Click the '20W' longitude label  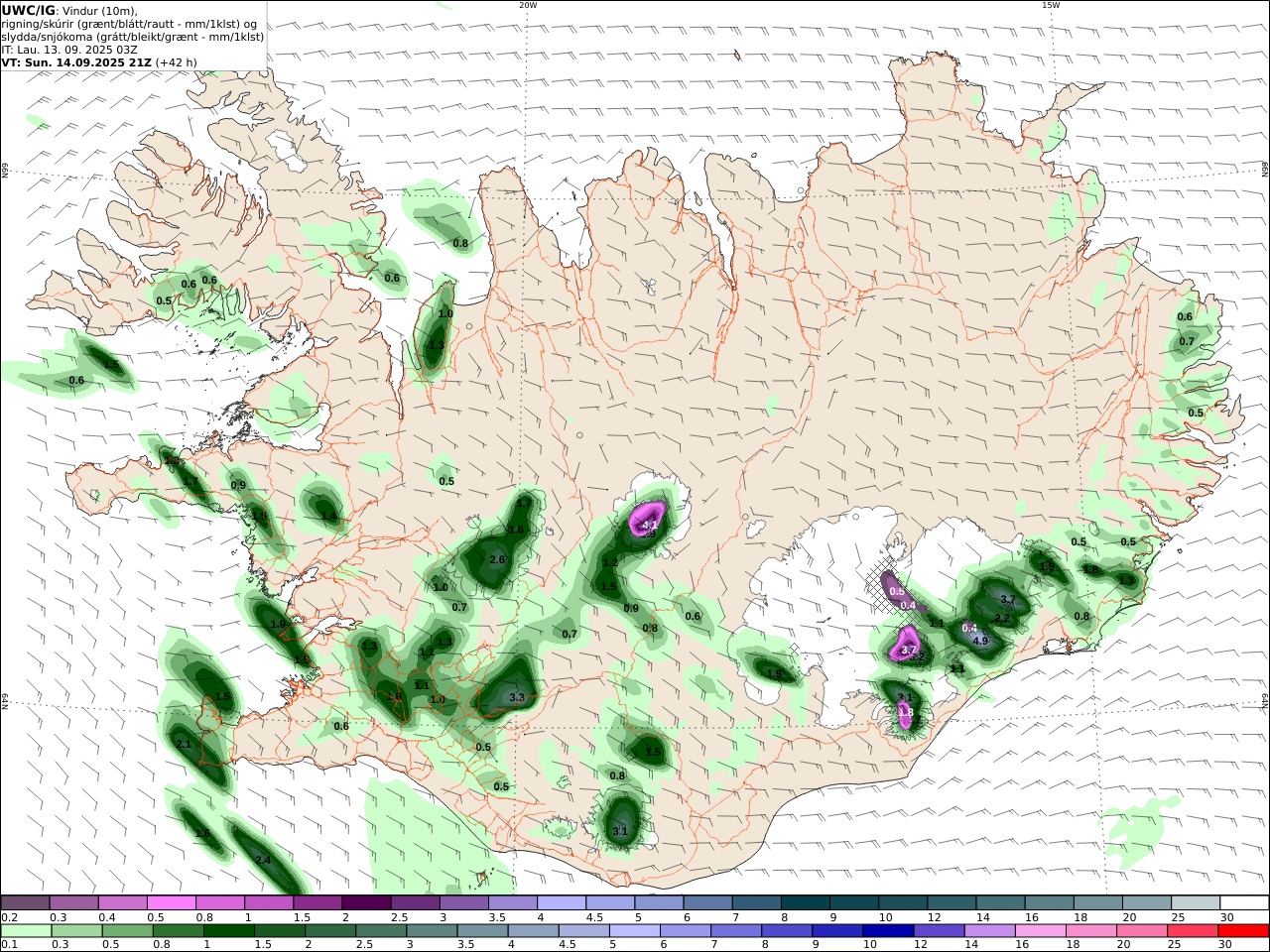(x=528, y=5)
